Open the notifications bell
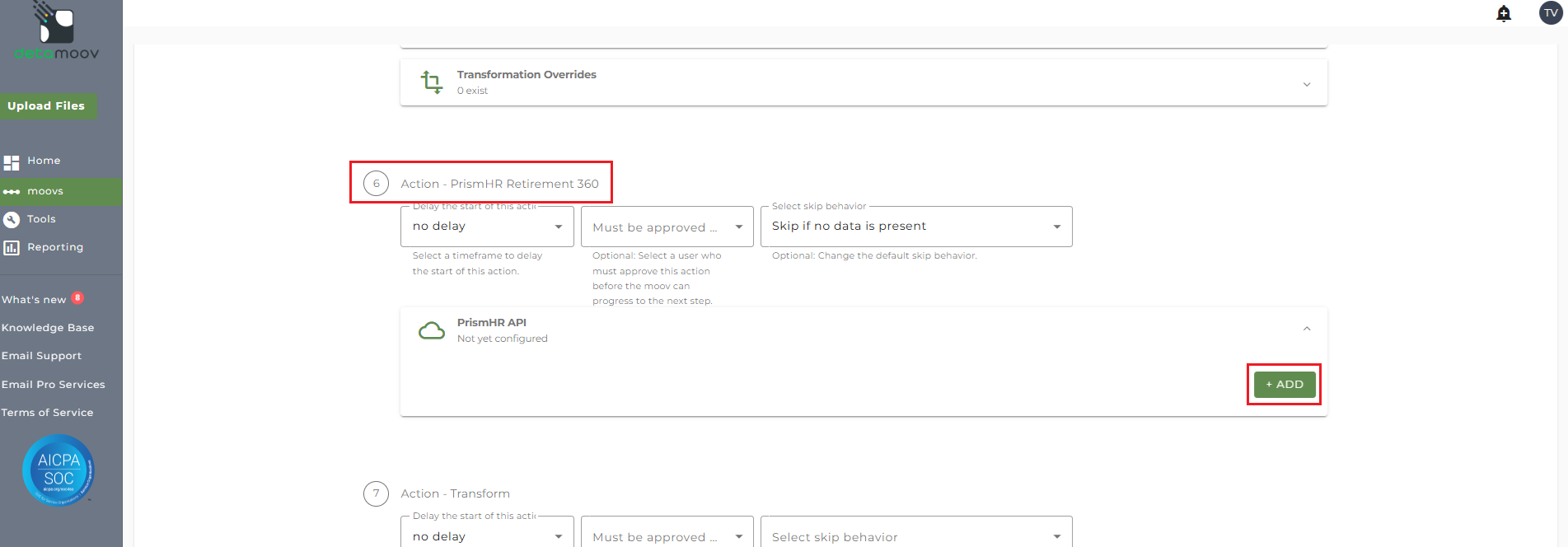 coord(1504,13)
